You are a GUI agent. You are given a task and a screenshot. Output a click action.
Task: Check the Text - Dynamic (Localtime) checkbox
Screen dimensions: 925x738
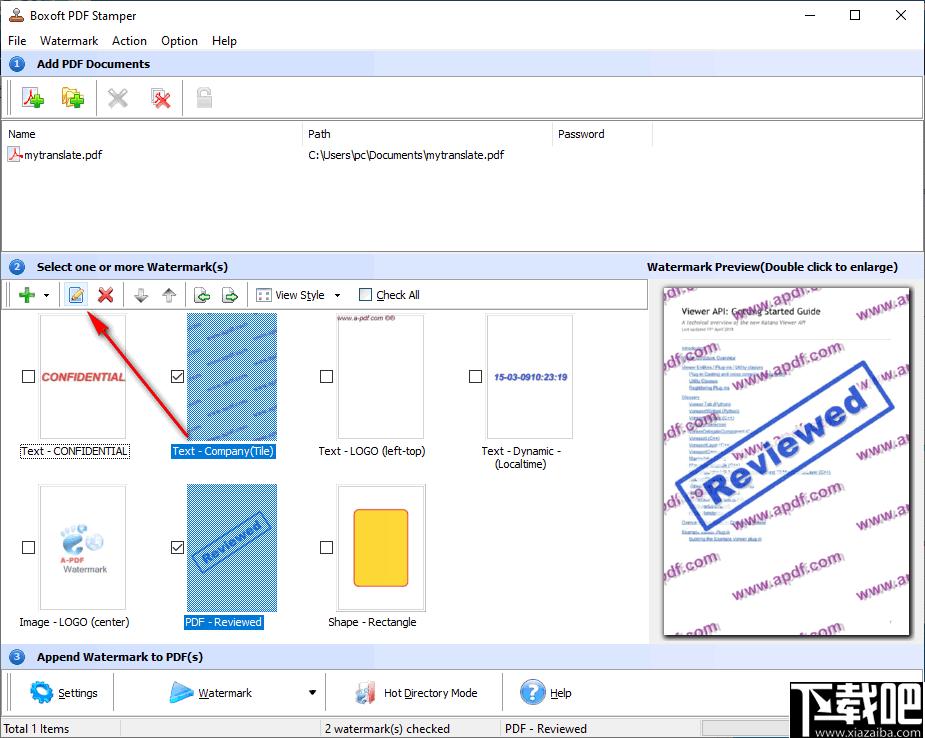[x=475, y=376]
